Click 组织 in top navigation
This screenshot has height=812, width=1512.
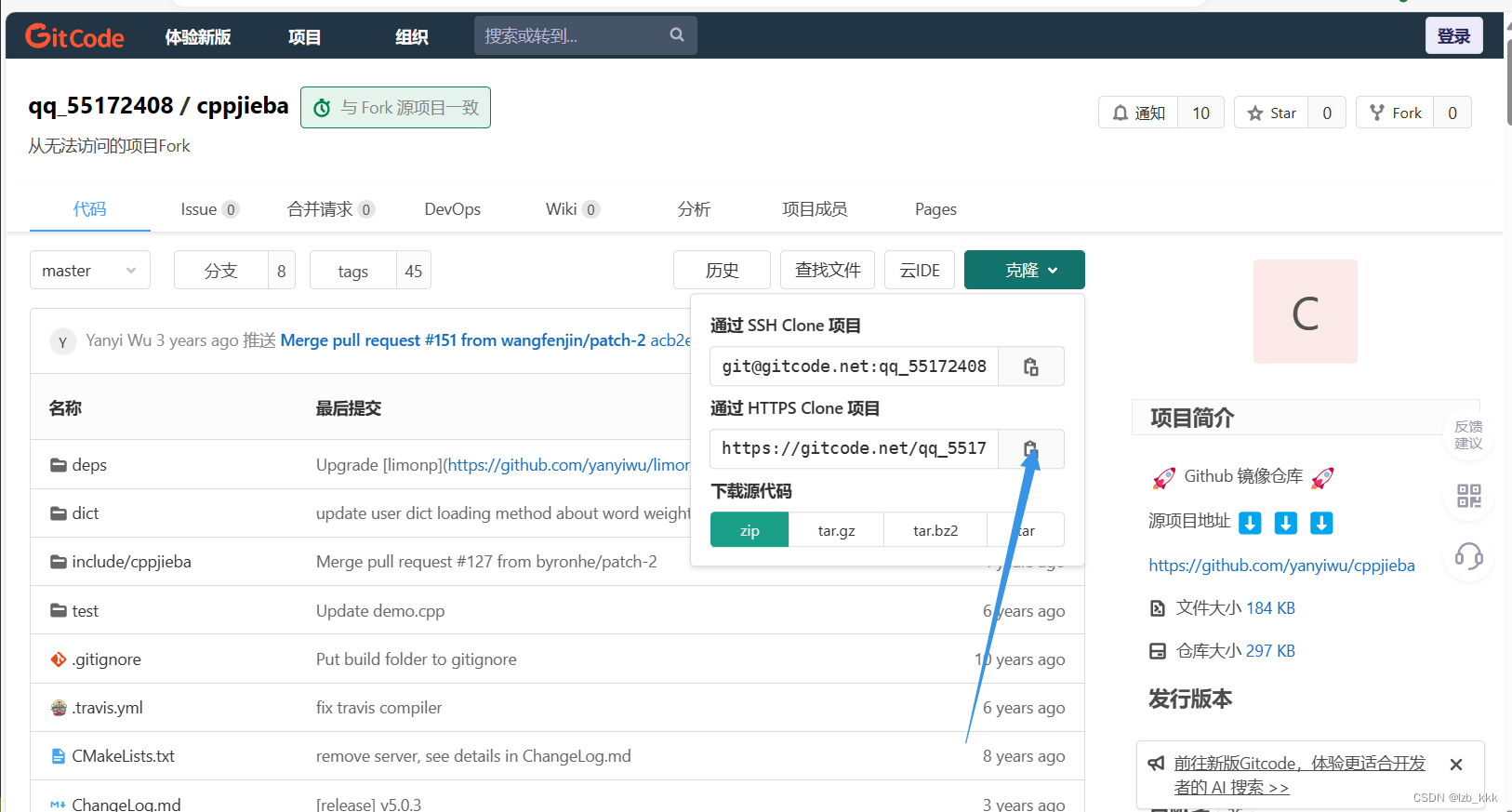tap(412, 37)
